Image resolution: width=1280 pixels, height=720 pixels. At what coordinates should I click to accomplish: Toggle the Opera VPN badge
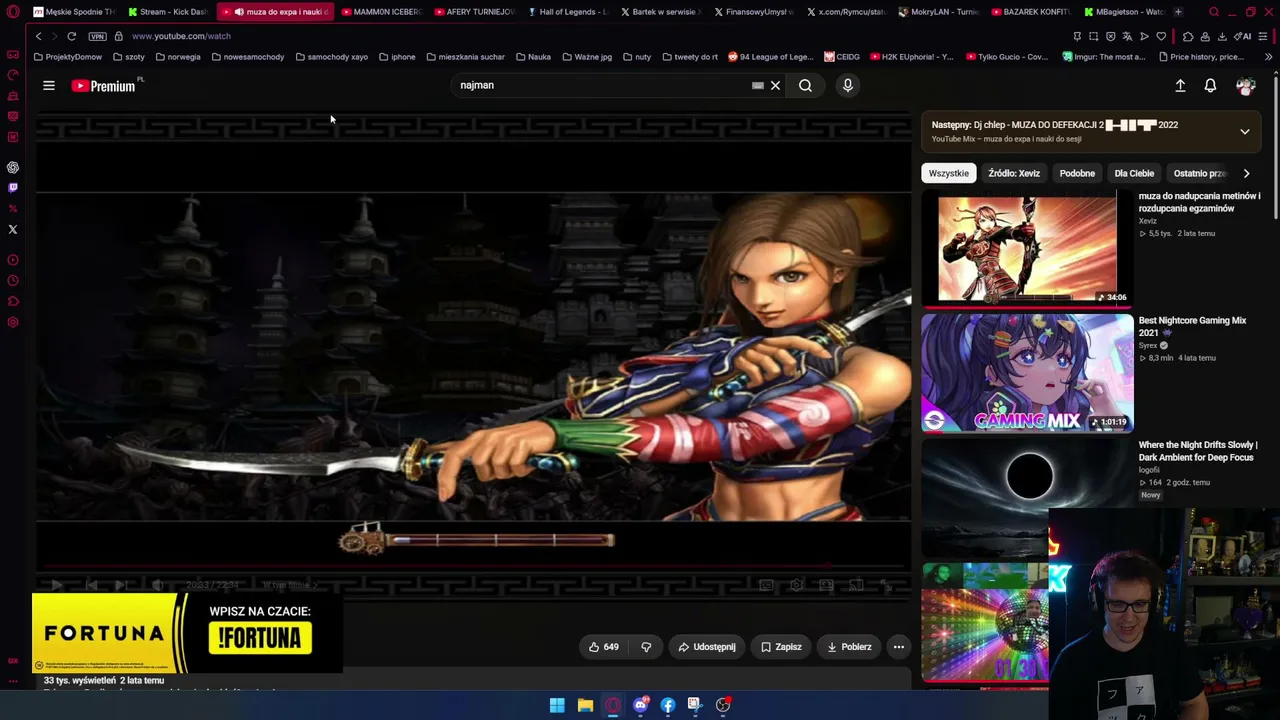[x=97, y=36]
